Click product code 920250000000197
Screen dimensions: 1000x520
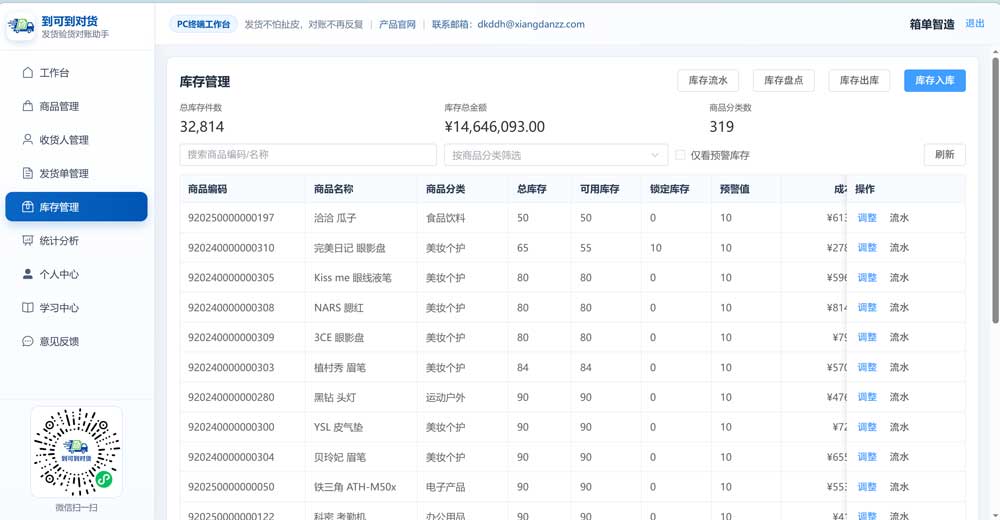(x=231, y=218)
